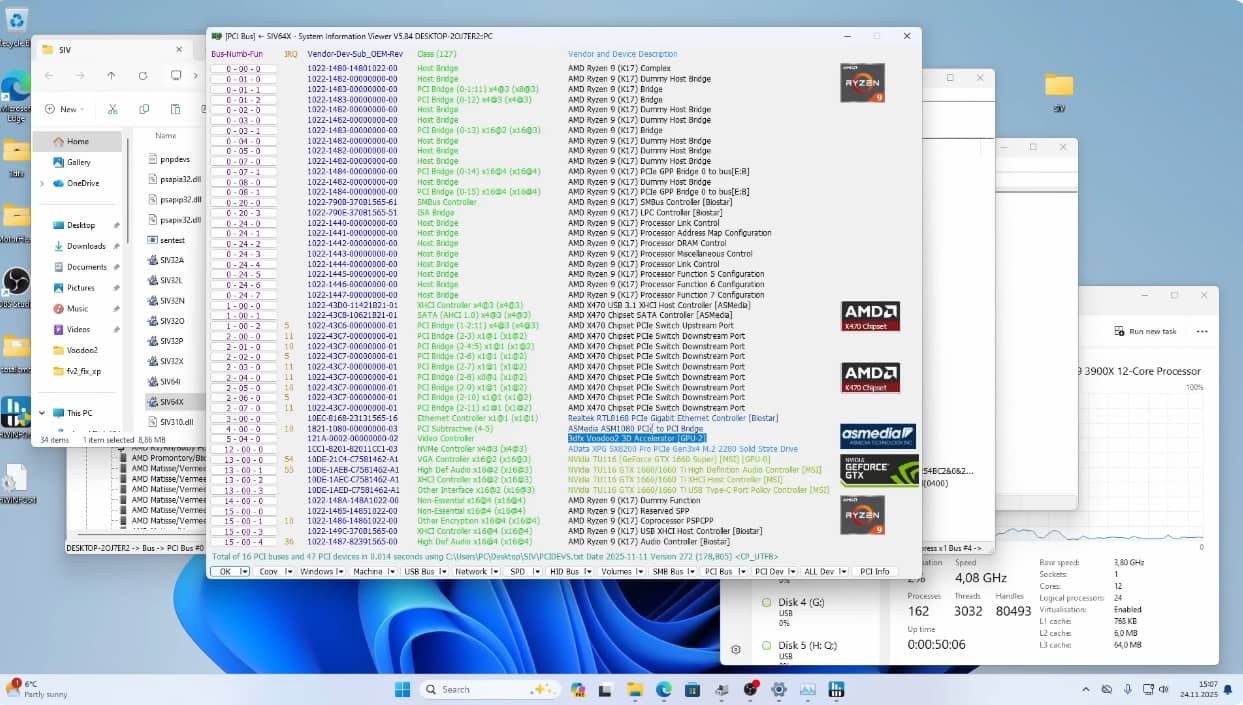Image resolution: width=1243 pixels, height=705 pixels.
Task: Select the SIV folder on the desktop
Action: (x=1059, y=90)
